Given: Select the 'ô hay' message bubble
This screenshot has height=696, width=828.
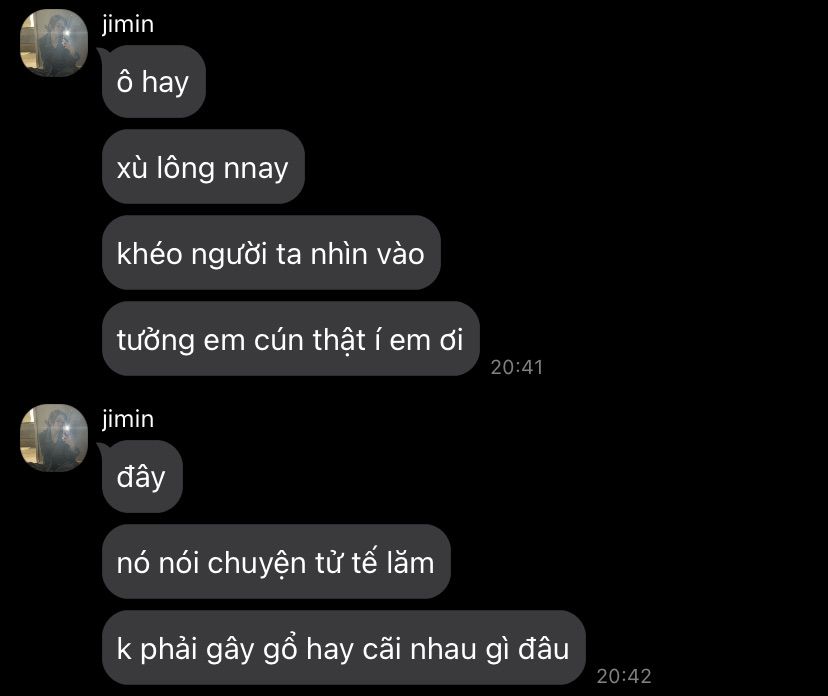Looking at the screenshot, I should pyautogui.click(x=153, y=82).
